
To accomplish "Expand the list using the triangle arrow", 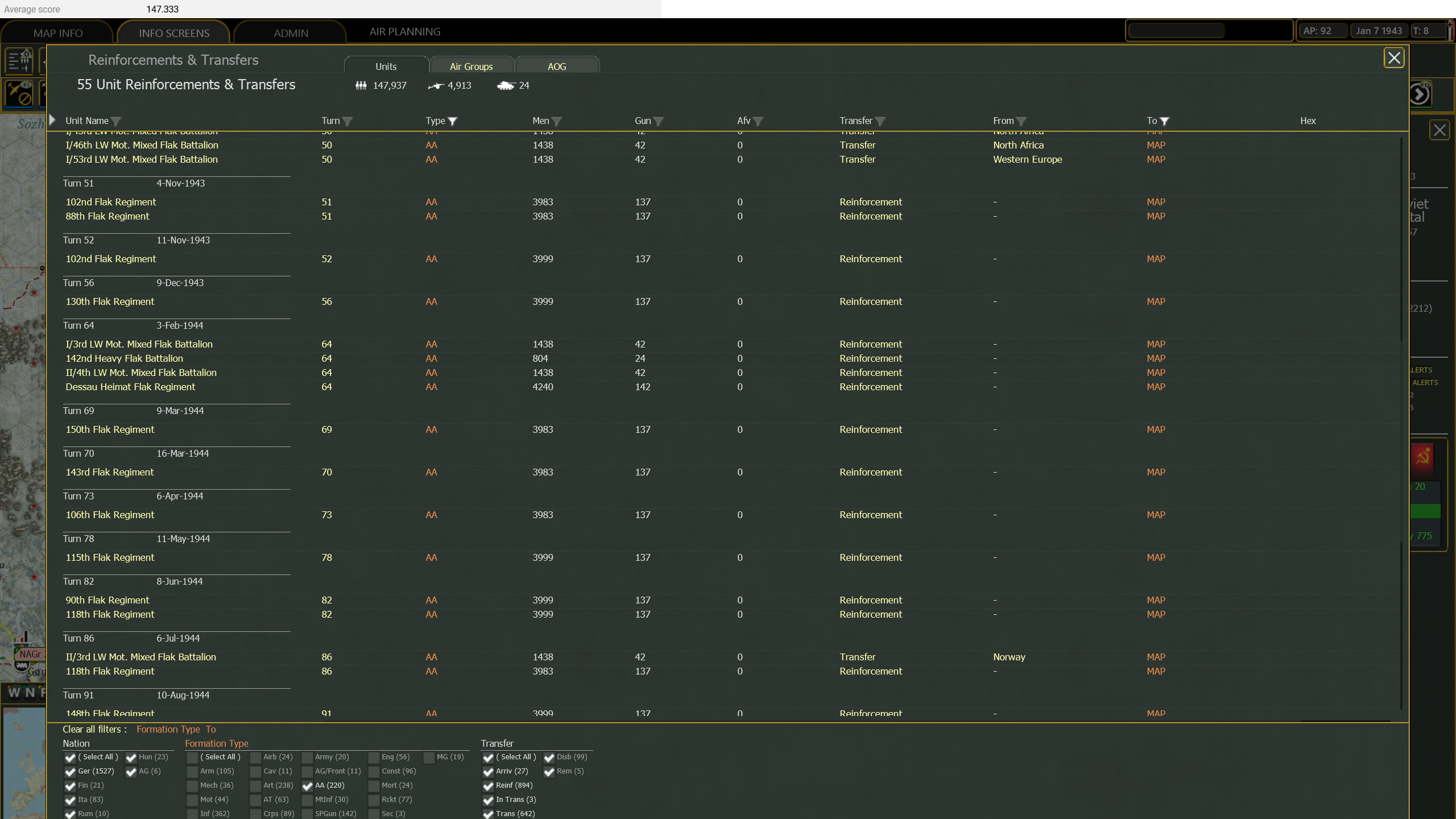I will point(52,120).
